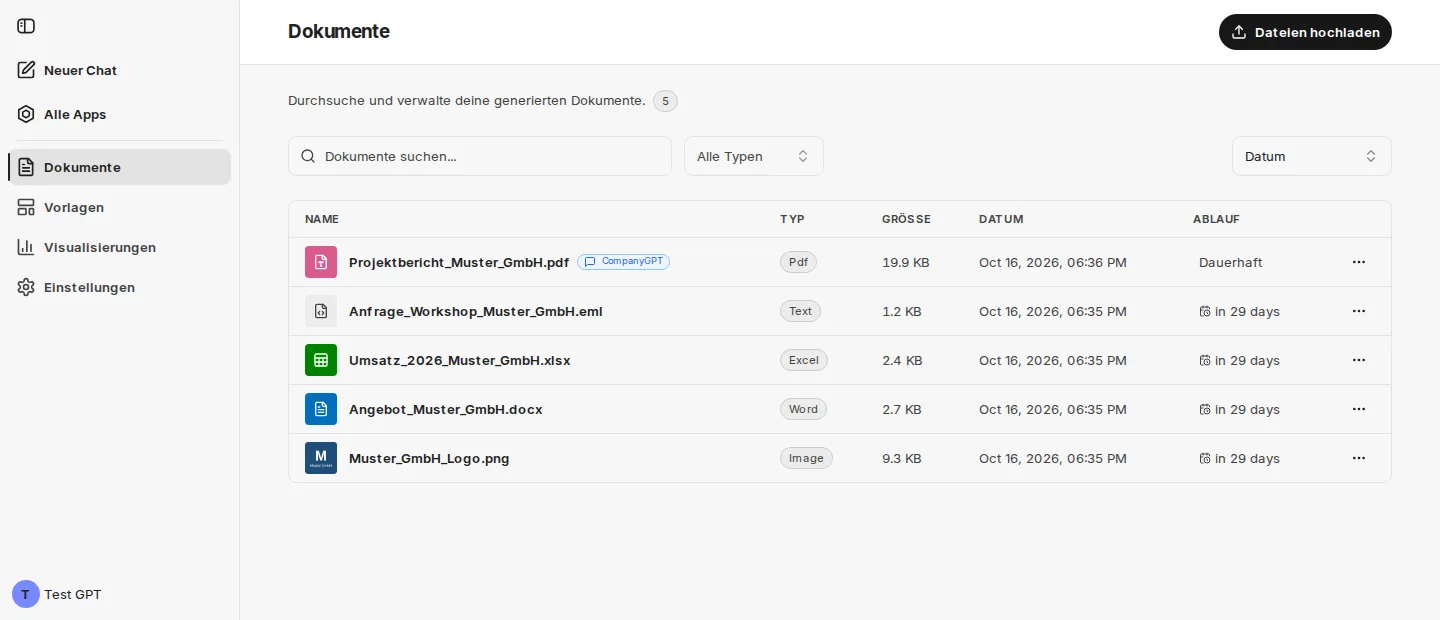Open Anfrage_Workshop_Muster_GmbH.eml

476,311
